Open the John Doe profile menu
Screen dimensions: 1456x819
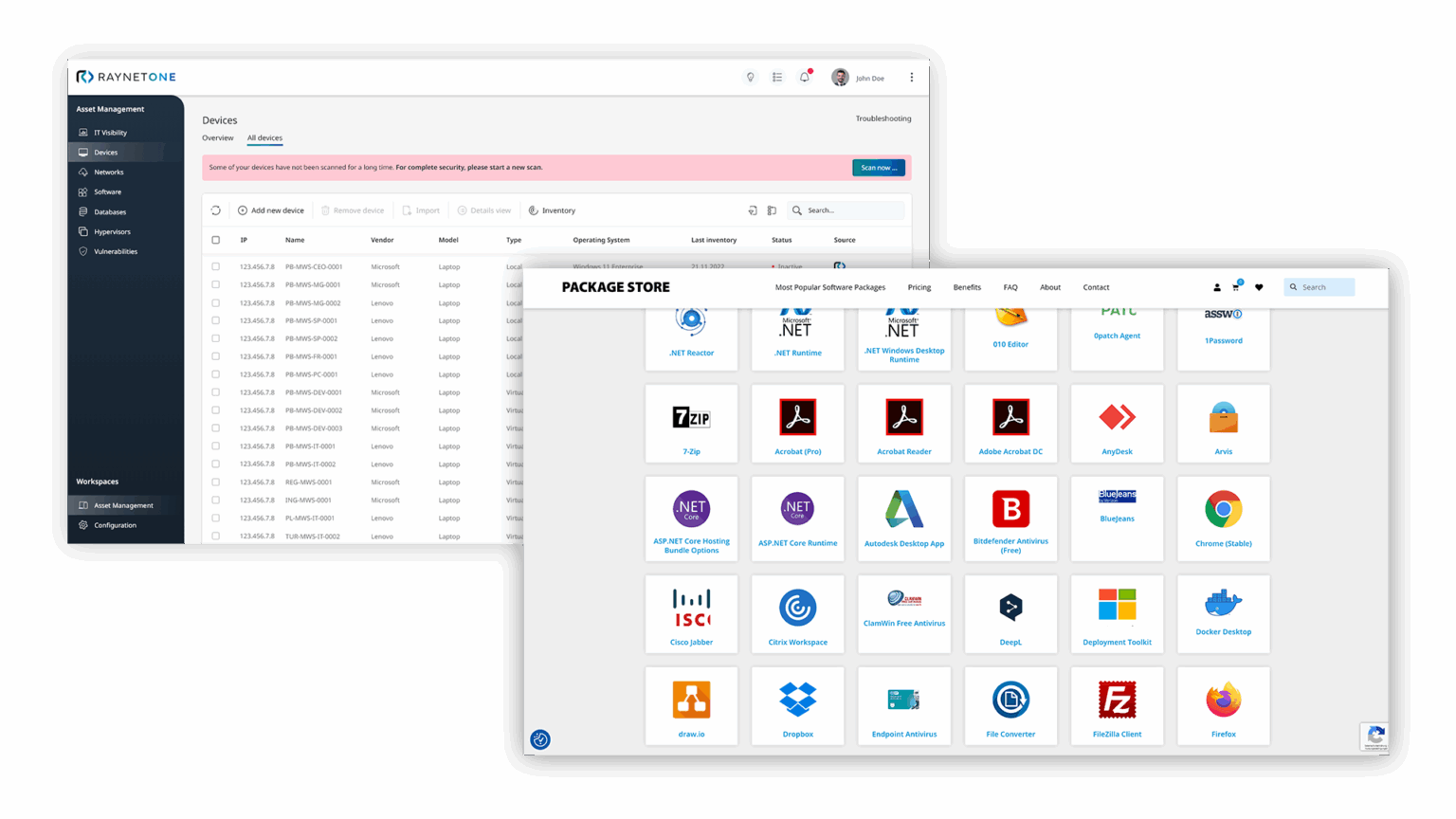pyautogui.click(x=858, y=77)
